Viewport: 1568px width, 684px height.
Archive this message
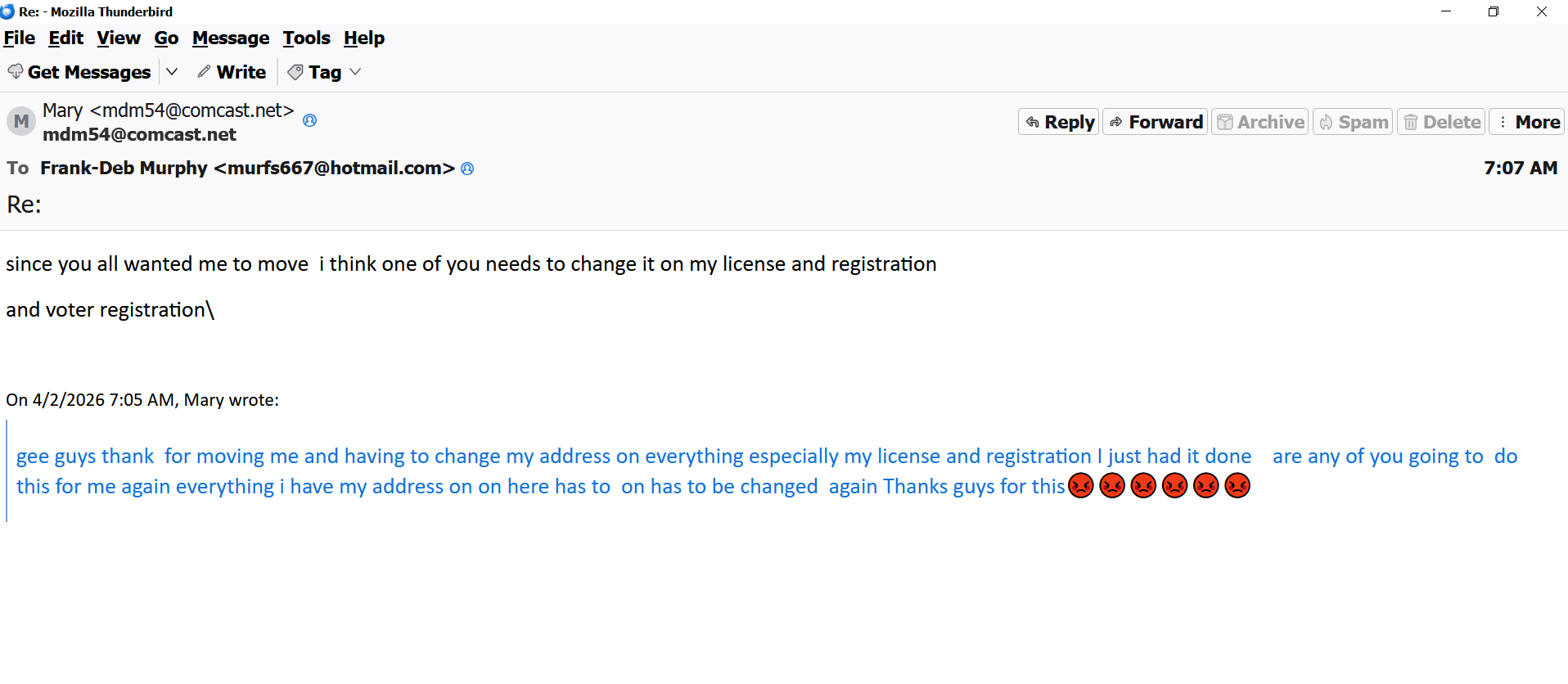1260,122
